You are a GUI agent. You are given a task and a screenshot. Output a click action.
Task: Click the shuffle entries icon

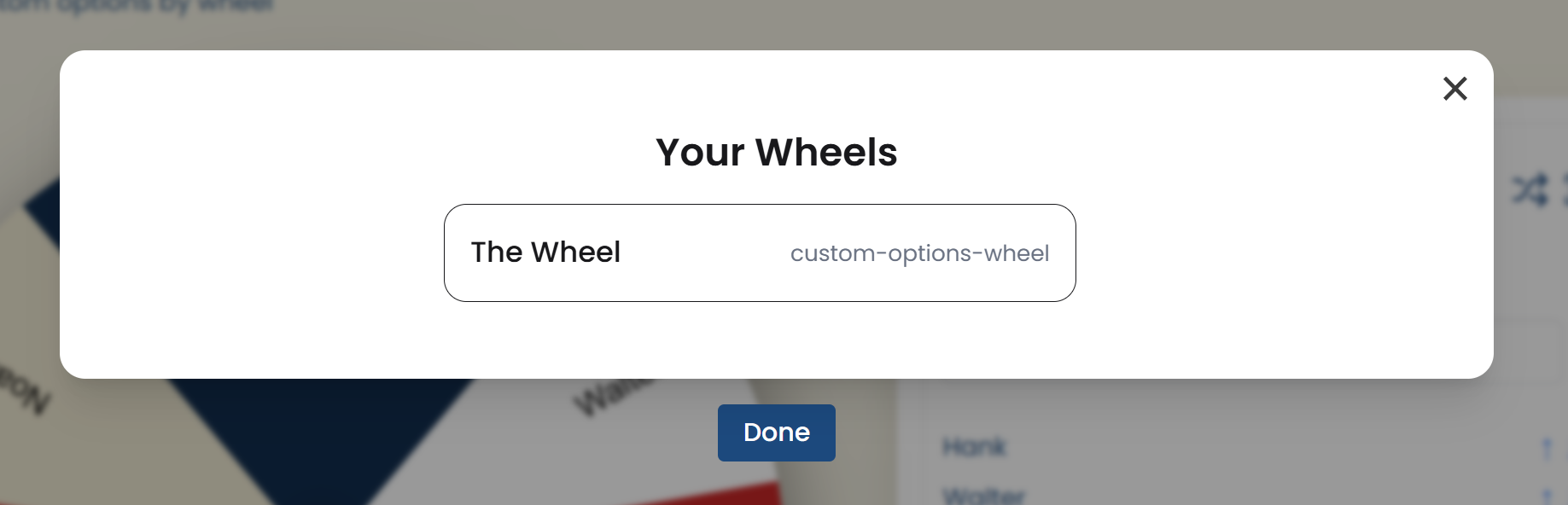point(1530,193)
